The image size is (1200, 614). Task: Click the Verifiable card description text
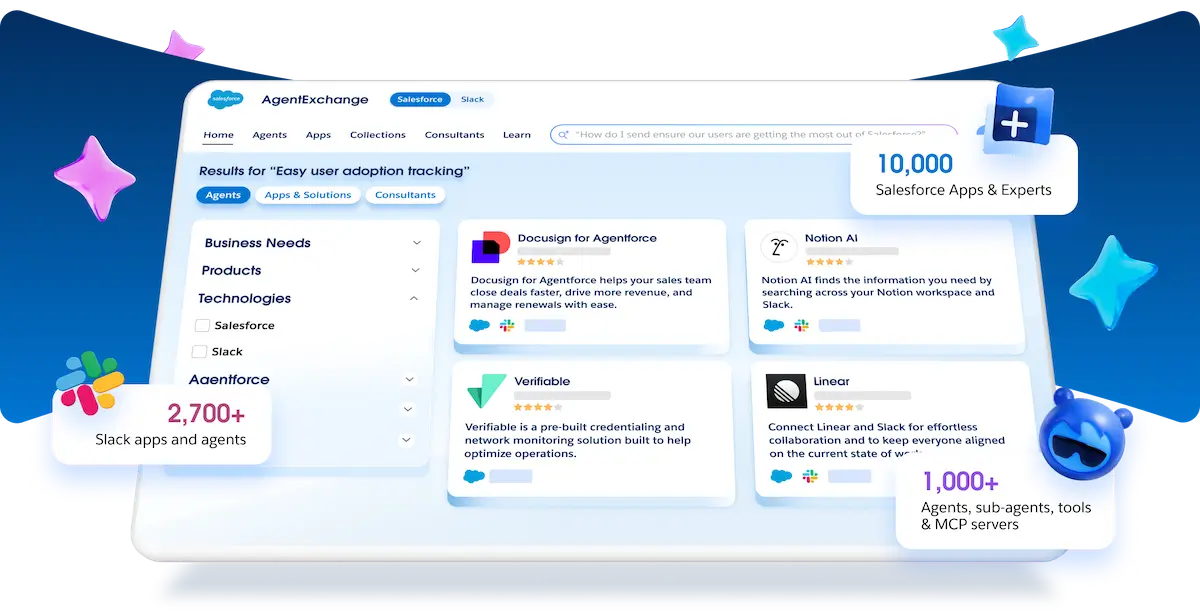pyautogui.click(x=577, y=440)
